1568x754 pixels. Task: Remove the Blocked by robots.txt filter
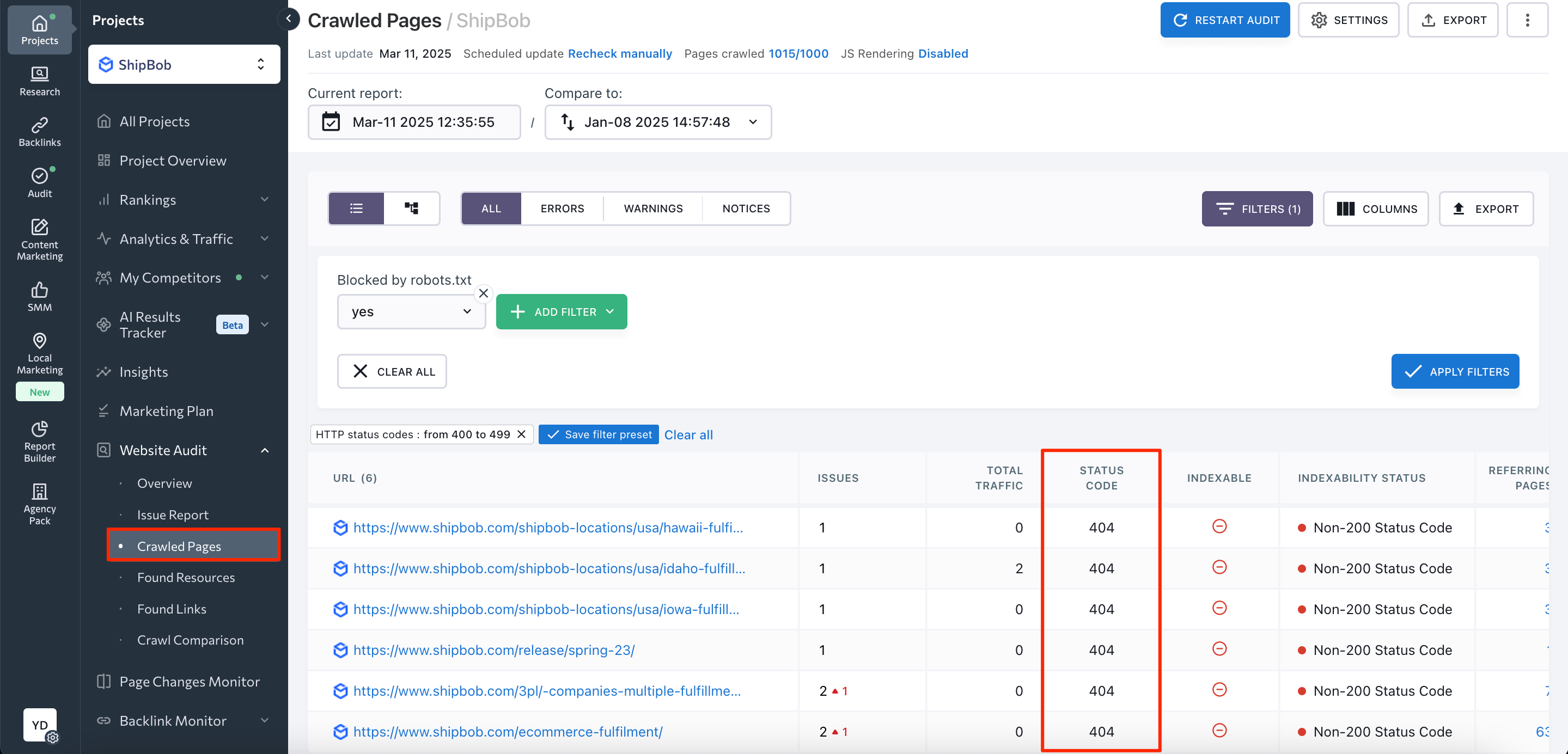[483, 293]
